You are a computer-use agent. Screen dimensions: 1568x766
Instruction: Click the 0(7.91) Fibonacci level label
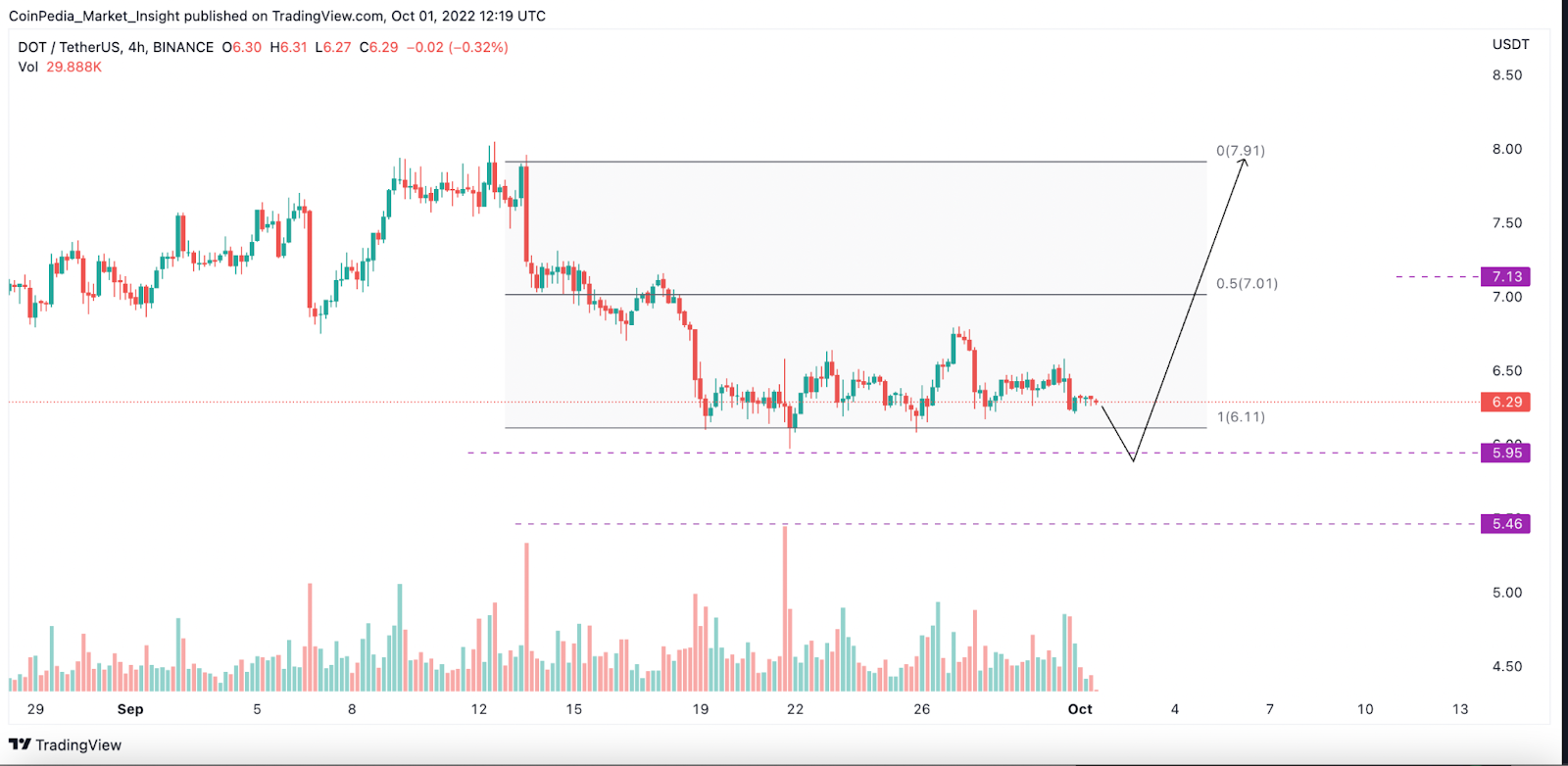(x=1240, y=151)
